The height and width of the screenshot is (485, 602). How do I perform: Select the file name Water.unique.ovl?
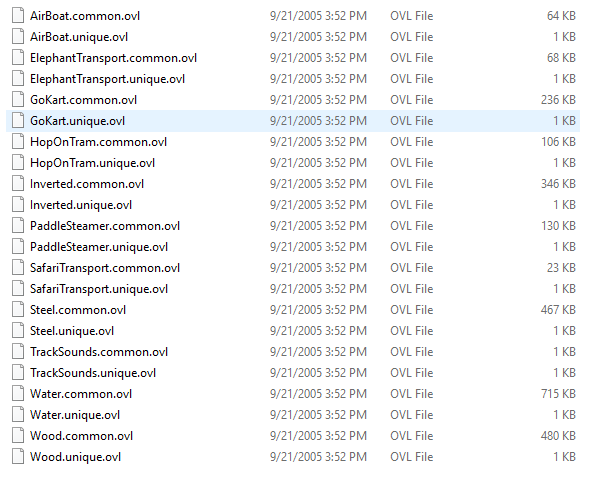[x=75, y=415]
